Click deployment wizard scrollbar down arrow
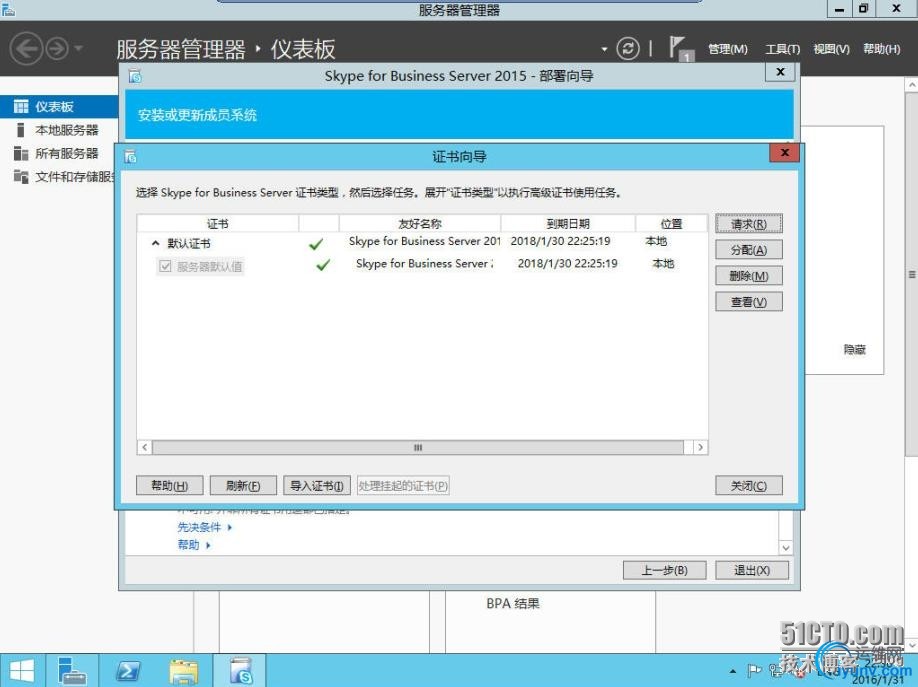The width and height of the screenshot is (918, 687). click(x=786, y=548)
